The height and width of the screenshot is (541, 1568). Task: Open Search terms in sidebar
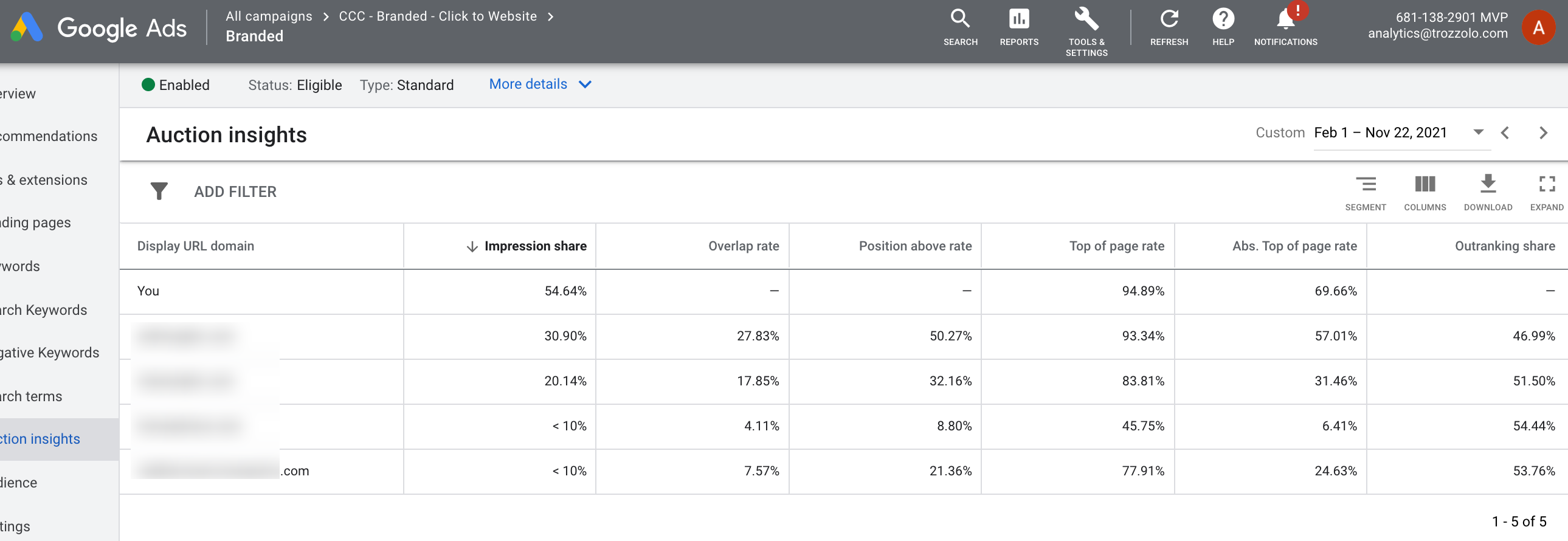(x=31, y=397)
